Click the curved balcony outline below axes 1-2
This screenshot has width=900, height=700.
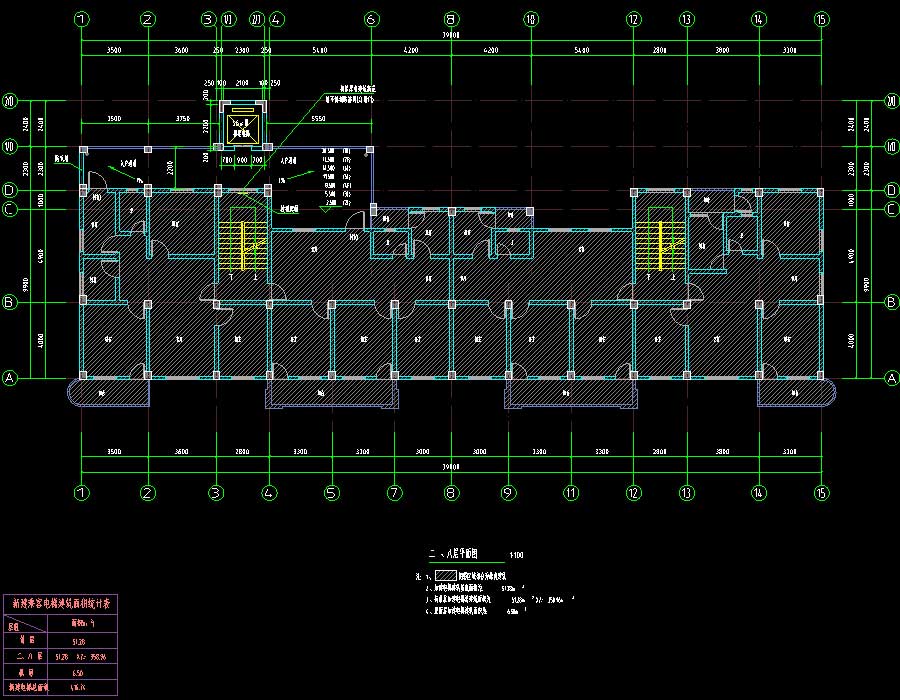[108, 392]
